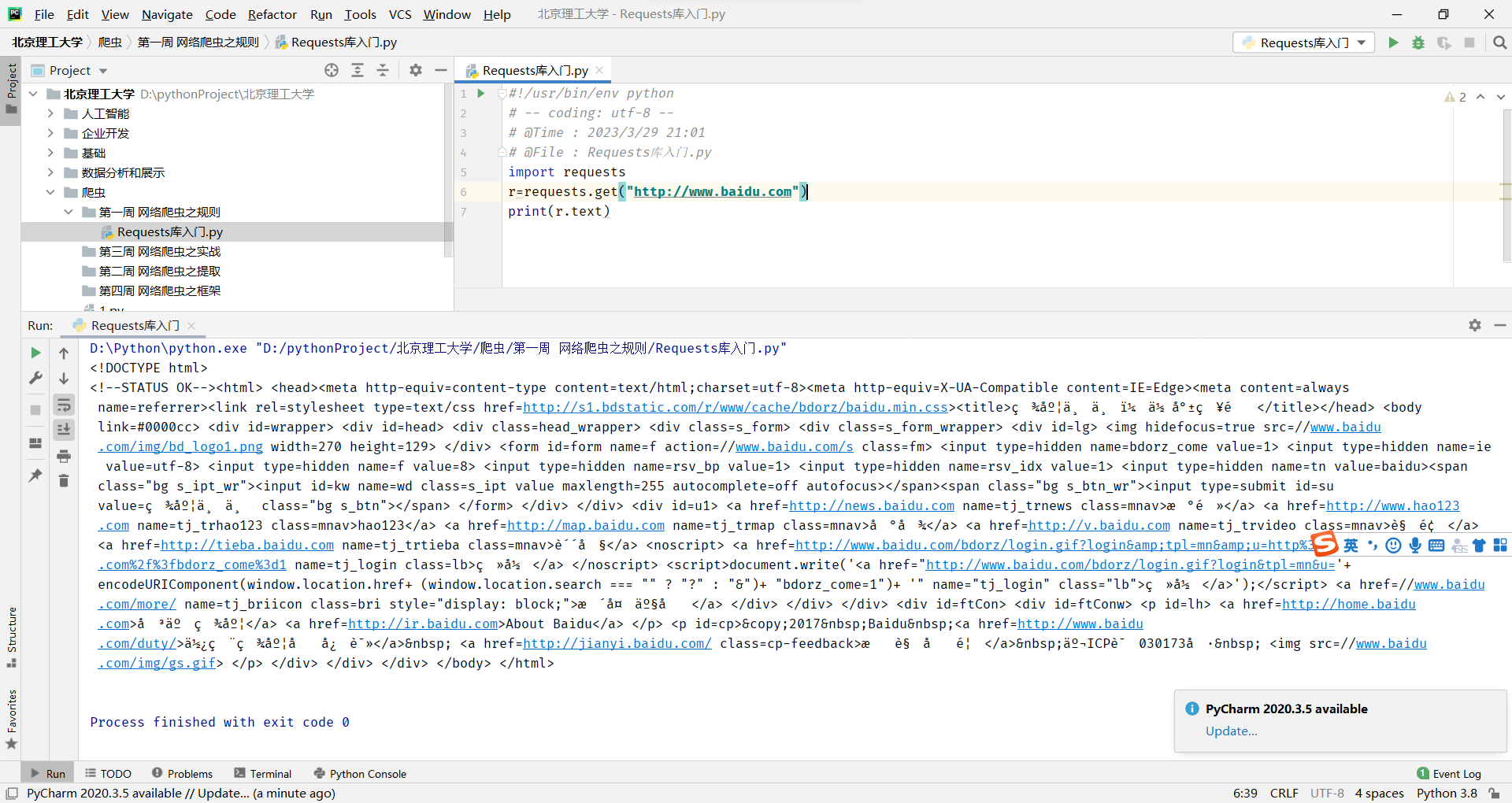Open the http://map.baidu.com link in console

586,525
